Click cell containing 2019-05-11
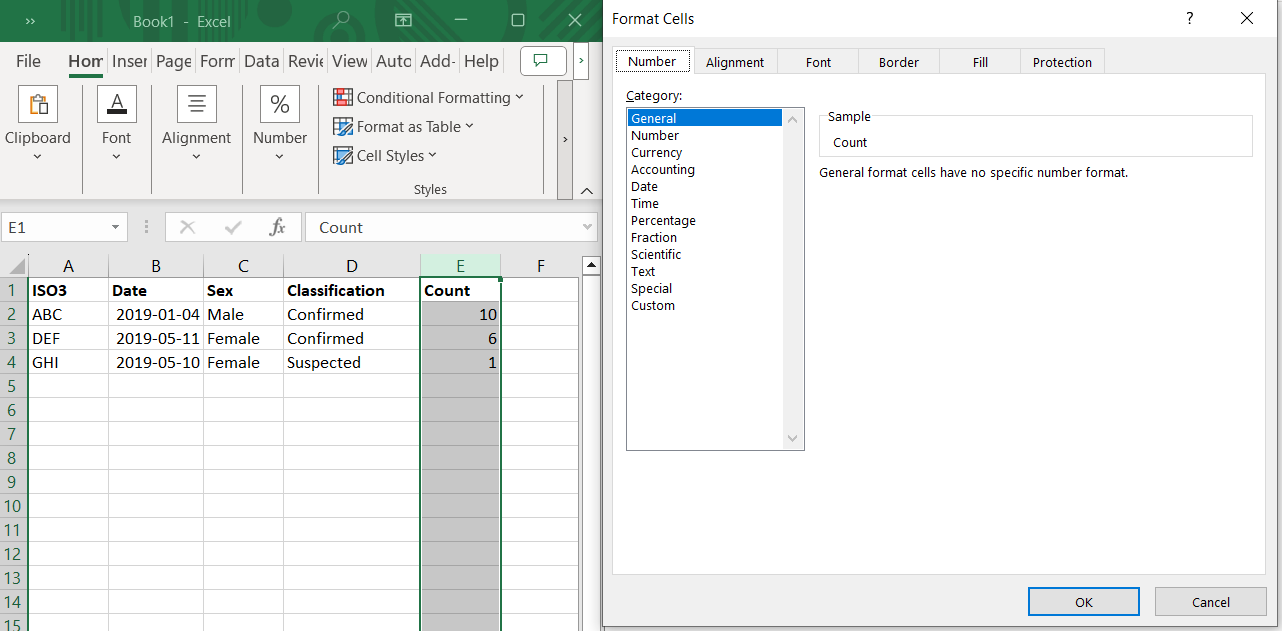The width and height of the screenshot is (1282, 631). [156, 338]
